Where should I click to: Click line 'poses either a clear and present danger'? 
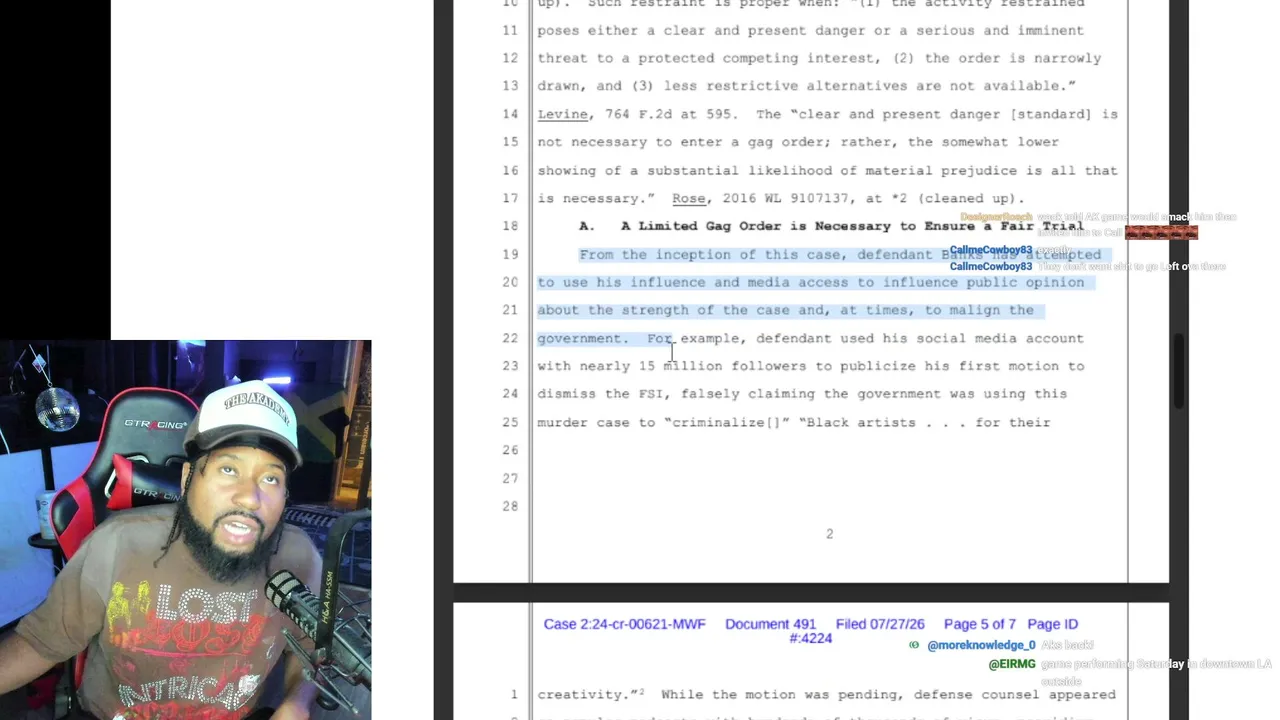click(x=811, y=30)
